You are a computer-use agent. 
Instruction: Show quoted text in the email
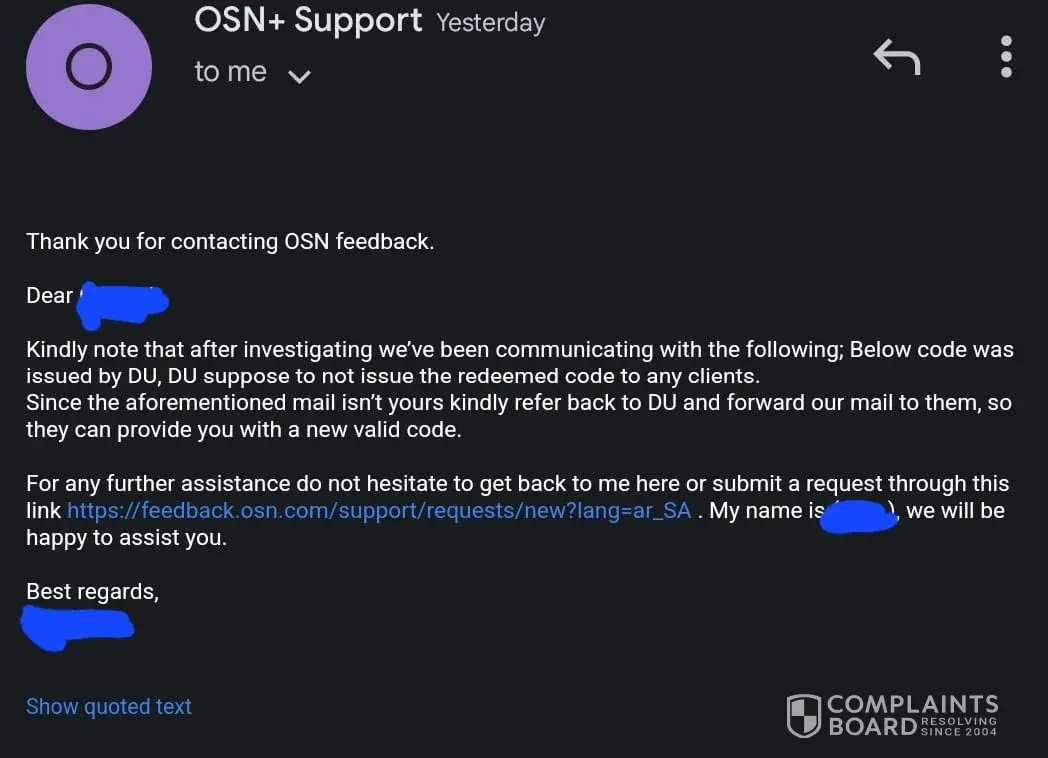tap(108, 706)
